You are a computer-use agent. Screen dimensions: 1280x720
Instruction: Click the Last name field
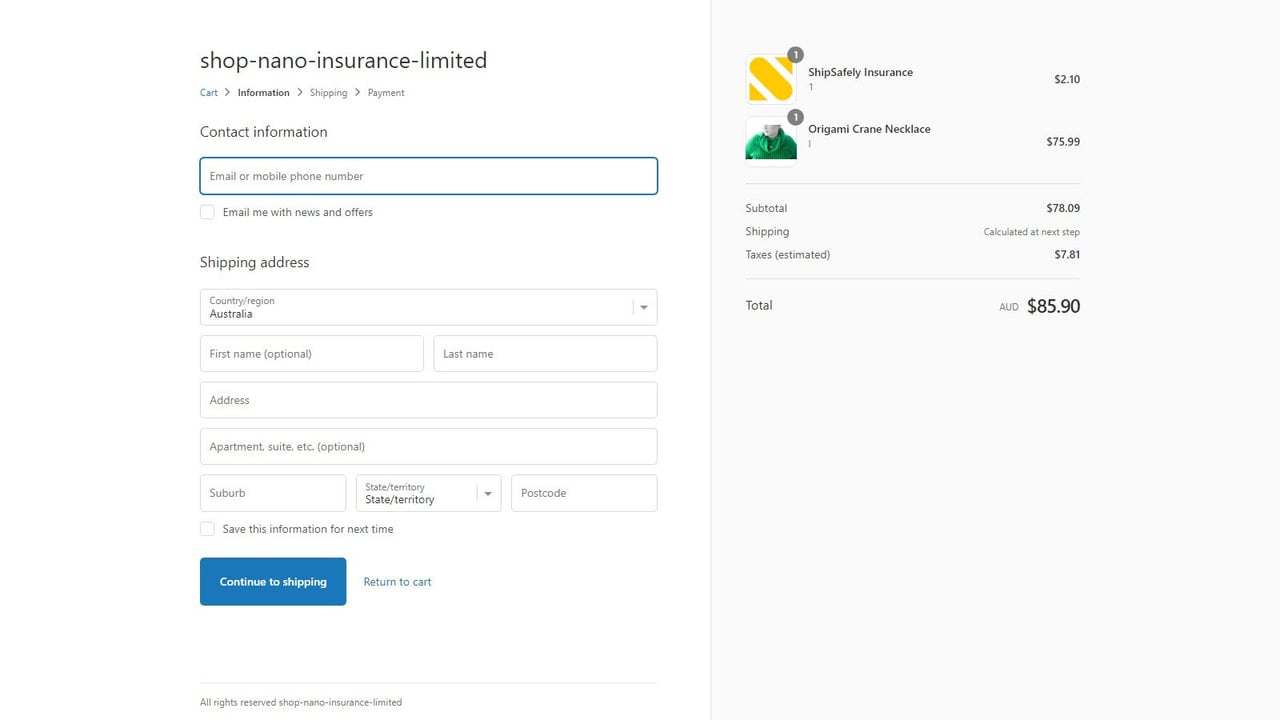[x=545, y=354]
